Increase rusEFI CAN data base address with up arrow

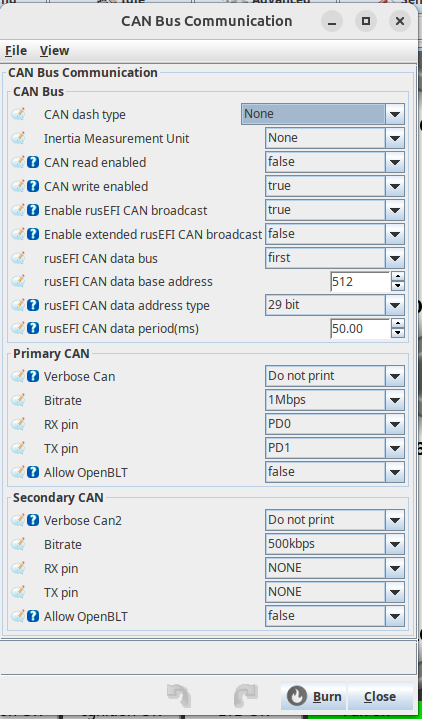(x=398, y=277)
